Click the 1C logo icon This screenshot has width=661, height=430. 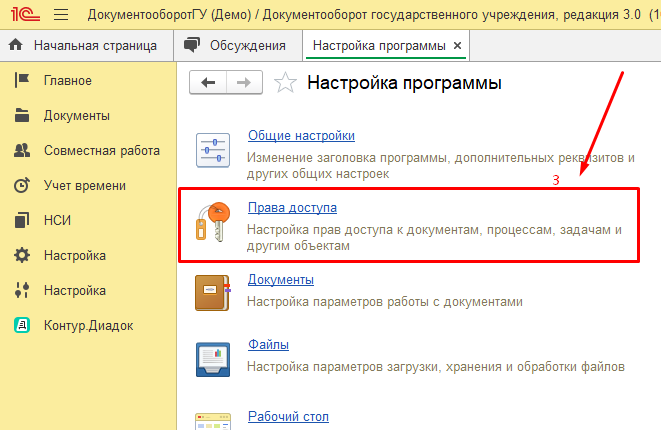pyautogui.click(x=25, y=14)
